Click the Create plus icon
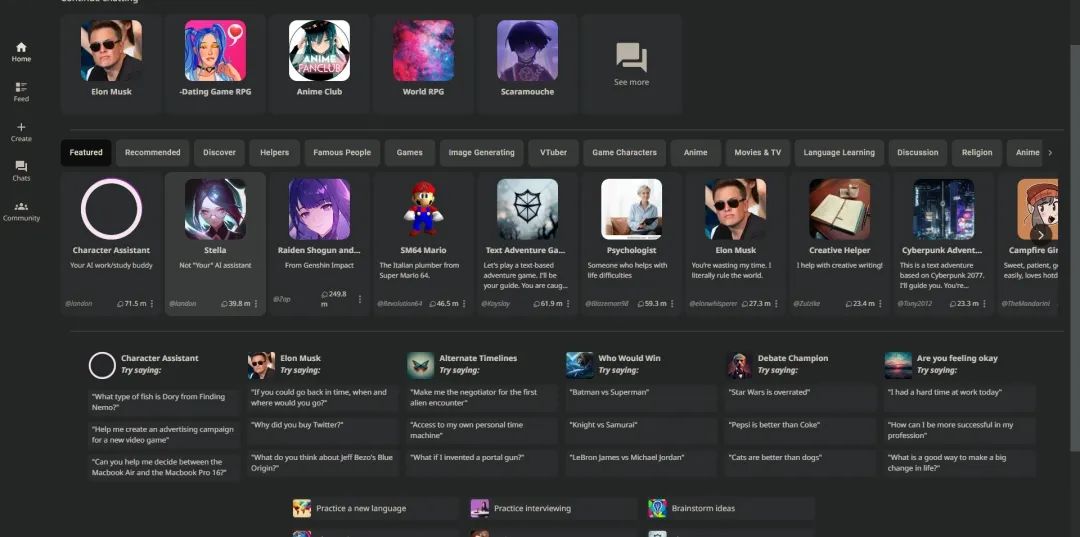1080x537 pixels. [x=21, y=127]
